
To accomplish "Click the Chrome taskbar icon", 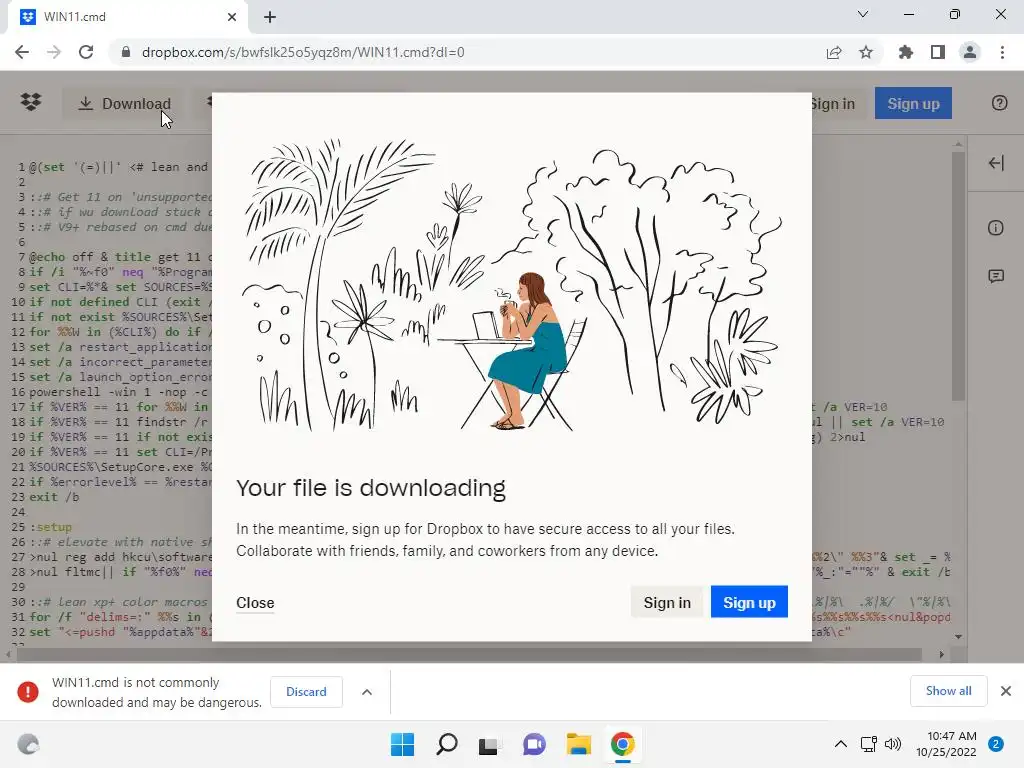I will point(622,744).
